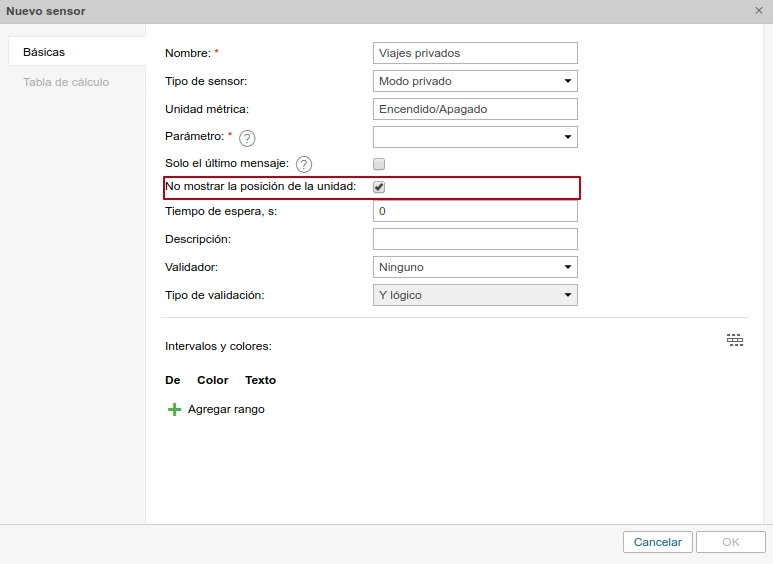Click the help icon next to Parámetro
Image resolution: width=773 pixels, height=564 pixels.
point(247,138)
